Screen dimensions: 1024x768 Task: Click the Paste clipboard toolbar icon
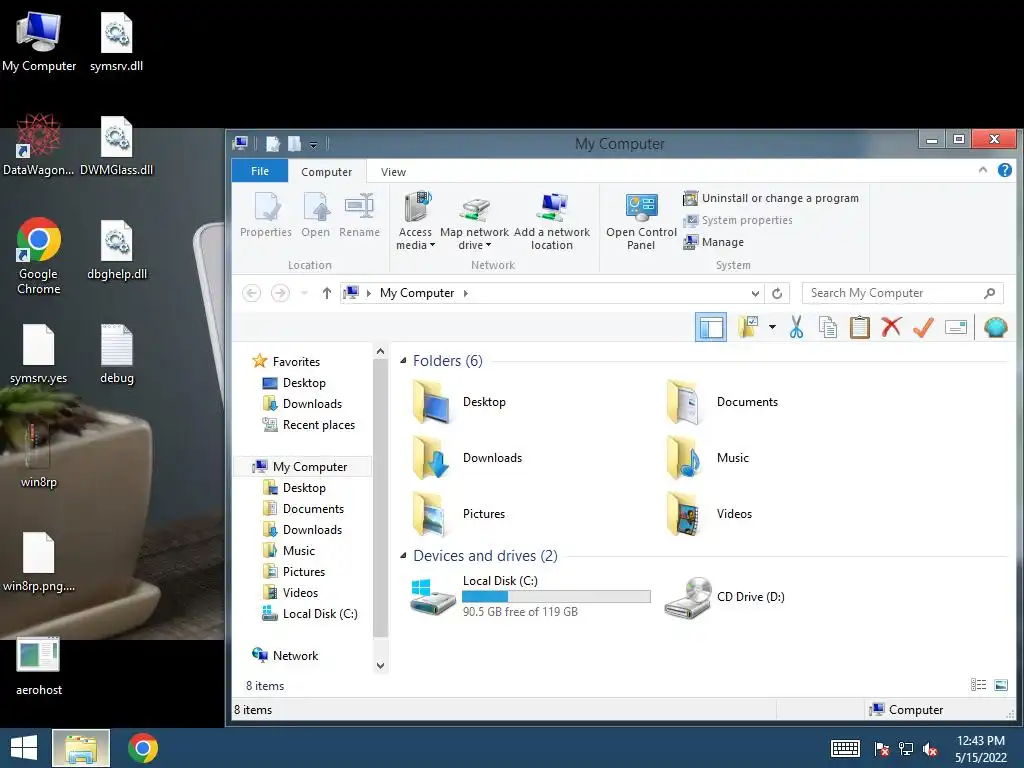(x=859, y=327)
